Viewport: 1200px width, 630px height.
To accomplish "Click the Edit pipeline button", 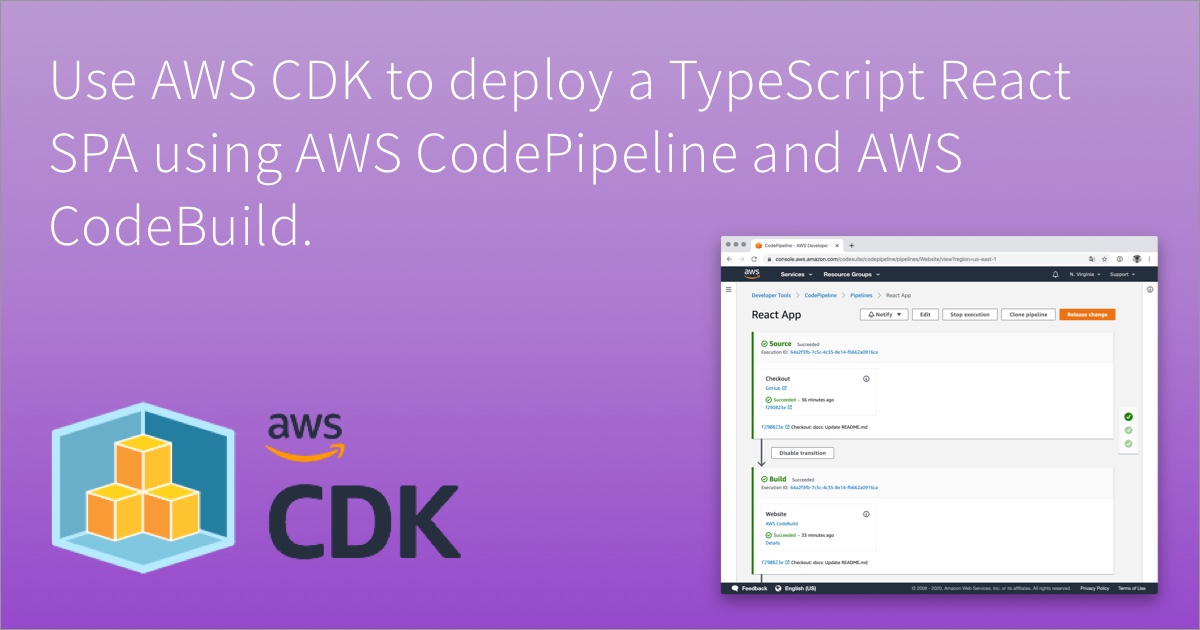I will (x=925, y=314).
